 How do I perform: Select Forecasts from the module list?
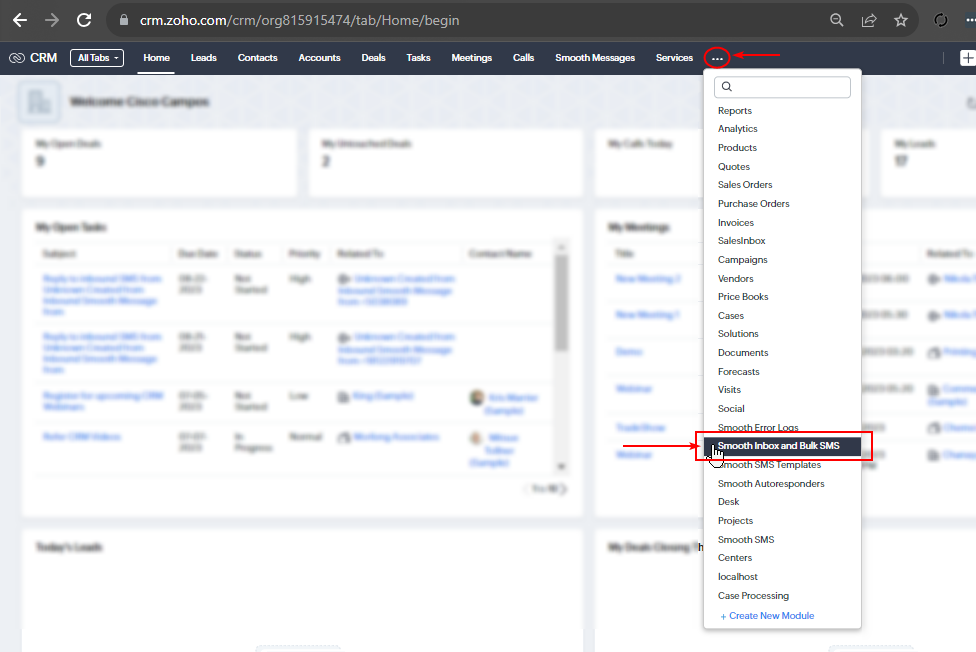pyautogui.click(x=739, y=372)
